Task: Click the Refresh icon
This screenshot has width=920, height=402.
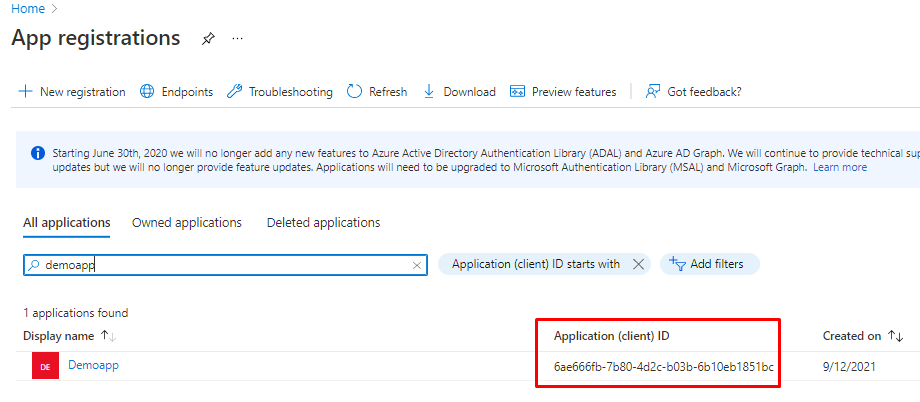Action: click(354, 92)
